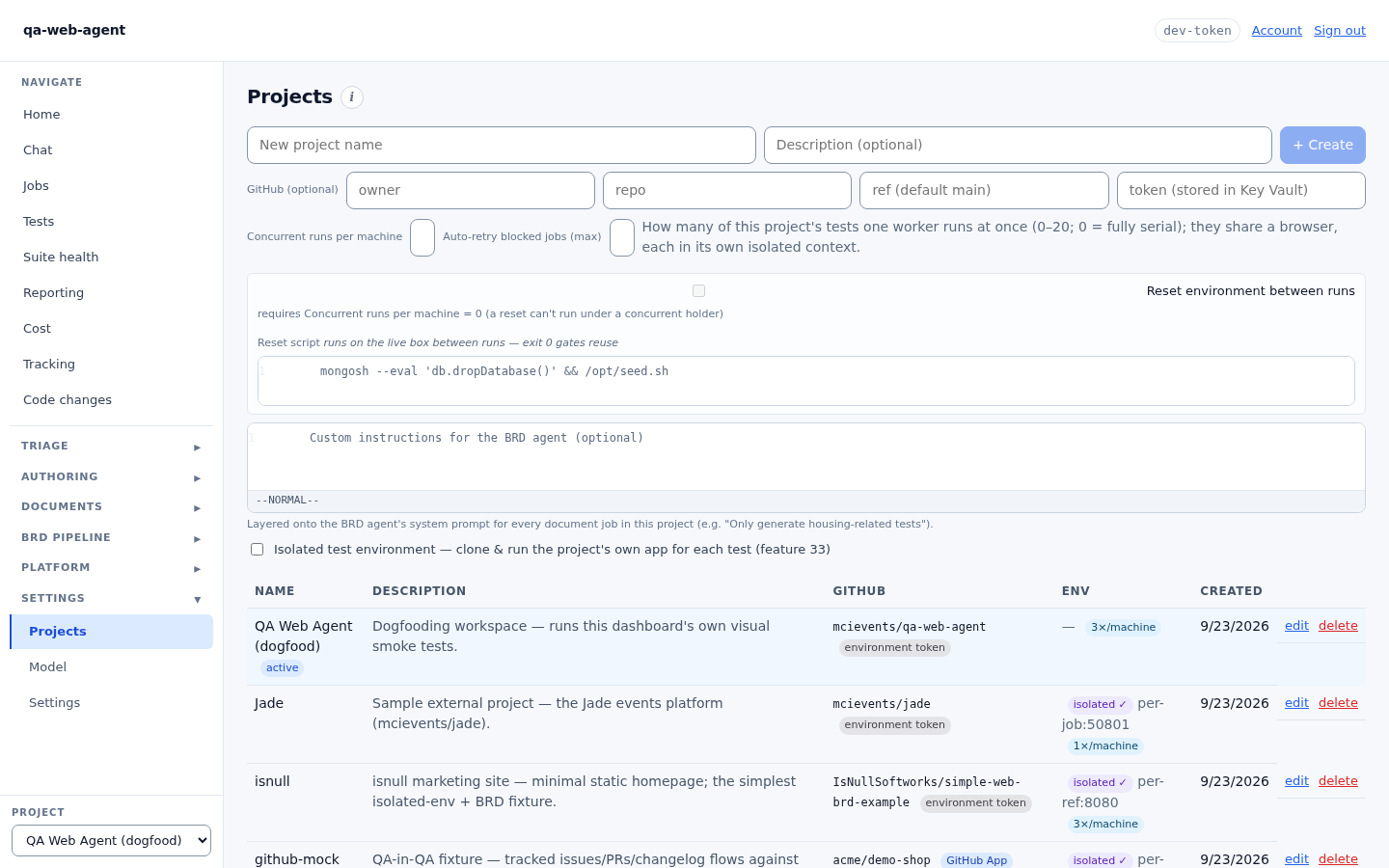Open Settings sub-item in sidebar
The height and width of the screenshot is (868, 1389).
tap(112, 703)
